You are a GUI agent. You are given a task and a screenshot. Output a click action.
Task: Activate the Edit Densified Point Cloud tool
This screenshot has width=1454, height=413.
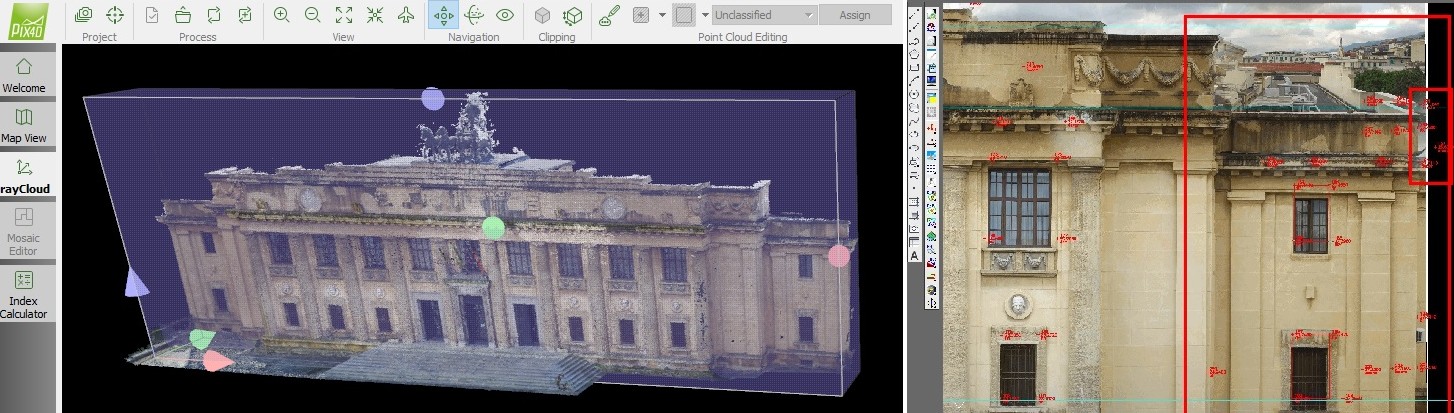[609, 15]
